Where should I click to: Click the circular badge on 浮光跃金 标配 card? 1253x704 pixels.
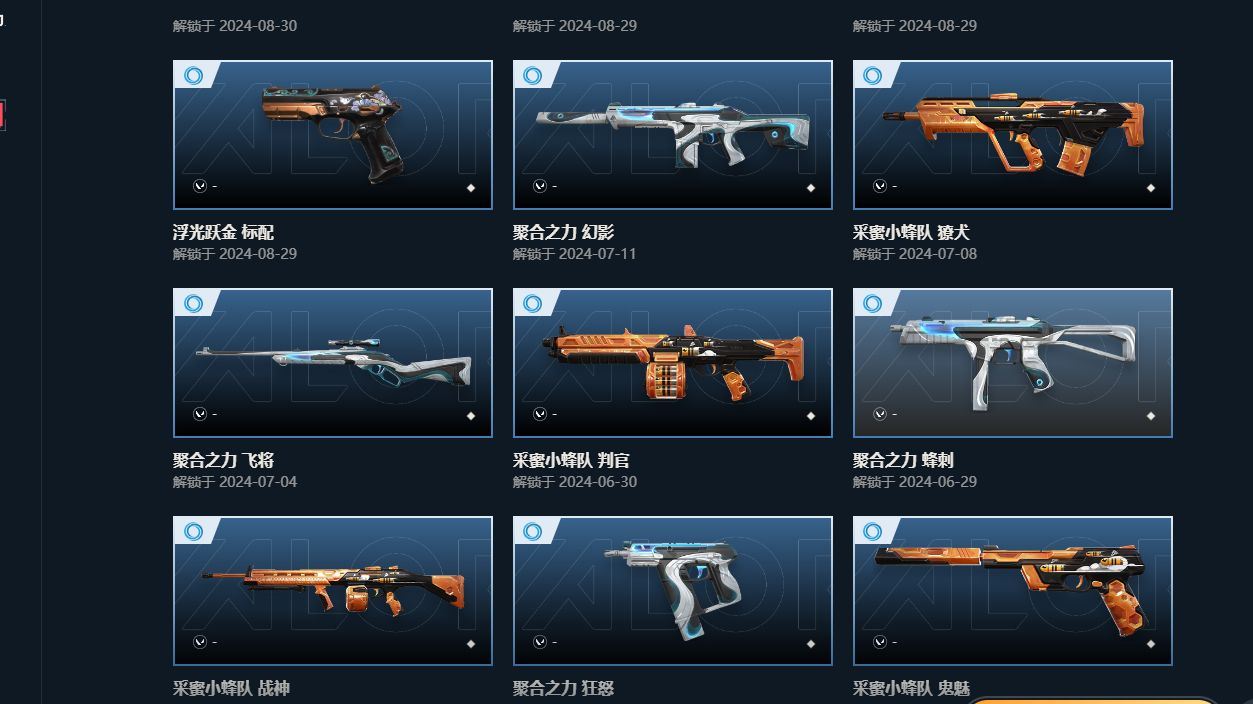pos(194,76)
